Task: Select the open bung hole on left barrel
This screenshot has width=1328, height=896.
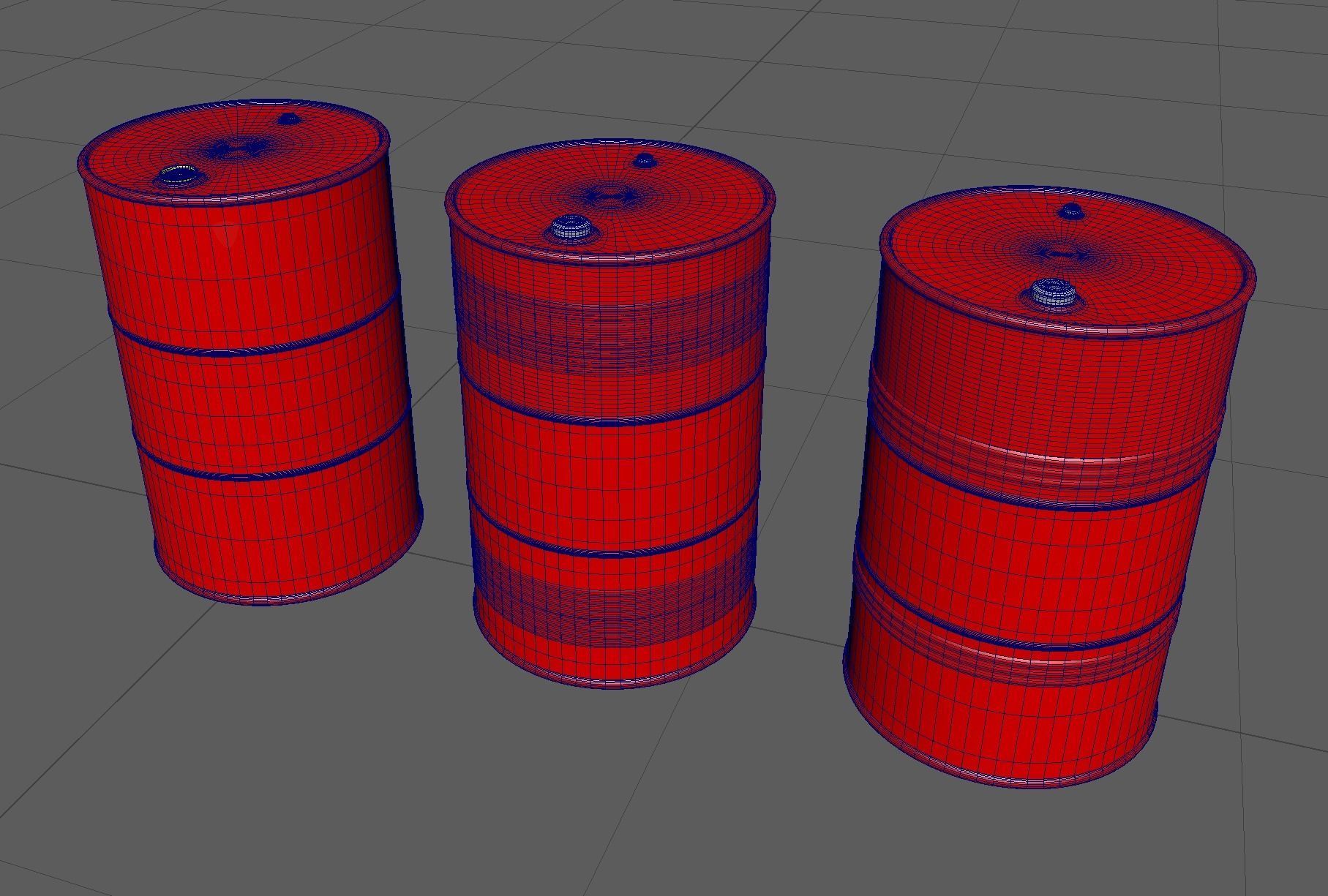Action: 179,176
